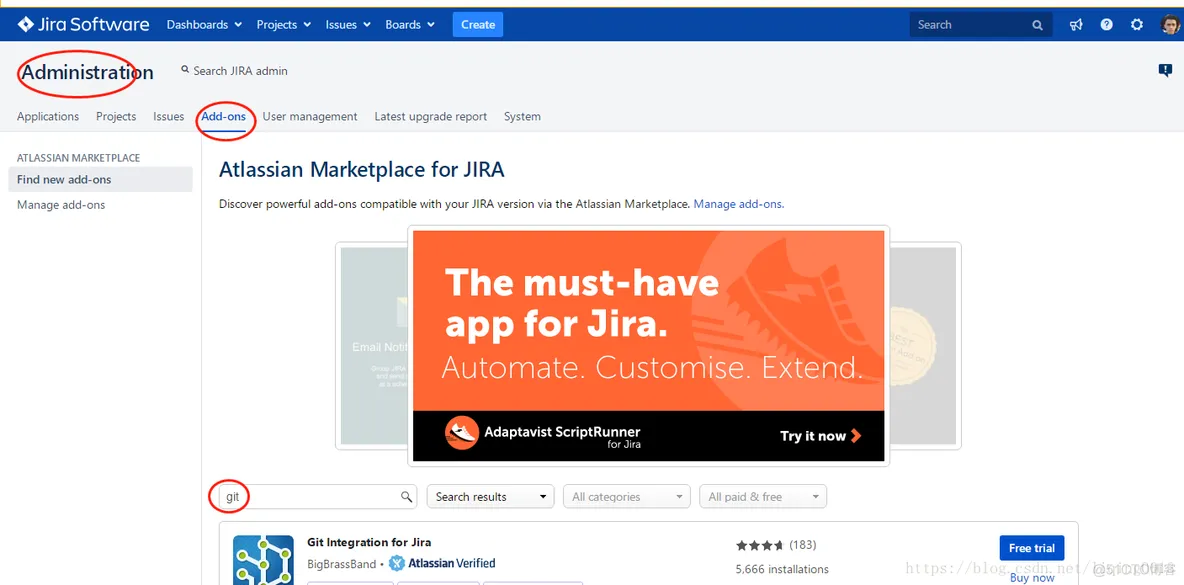The image size is (1184, 585).
Task: Switch to the User management tab
Action: [310, 116]
